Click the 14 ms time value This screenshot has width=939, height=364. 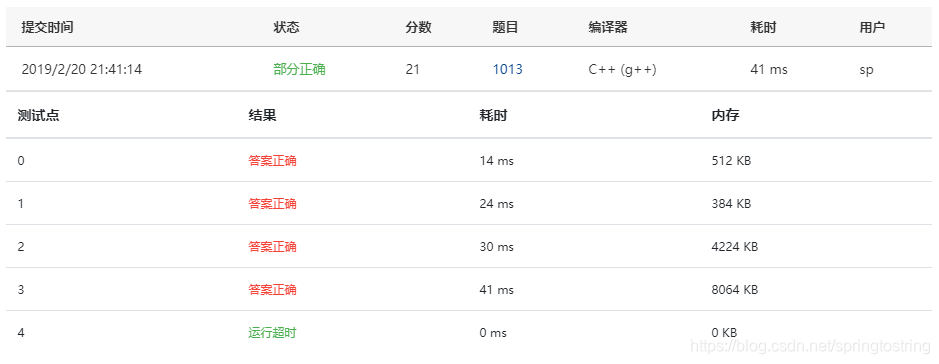pos(496,160)
